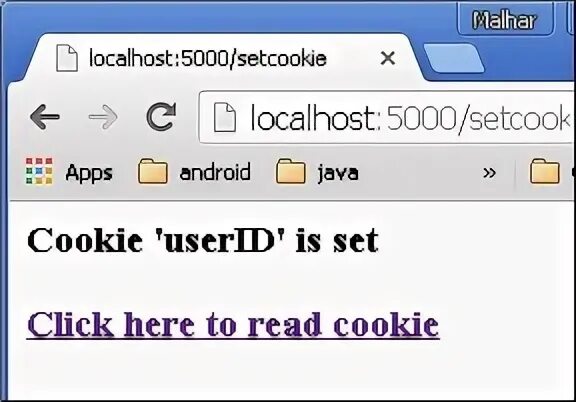
Task: Click the android bookmark text label
Action: tap(215, 171)
